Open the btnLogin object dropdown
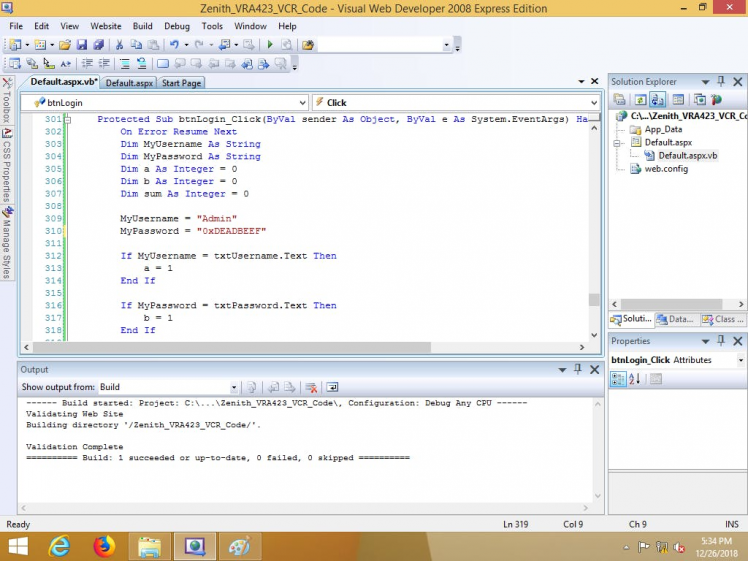This screenshot has height=561, width=748. [x=302, y=102]
